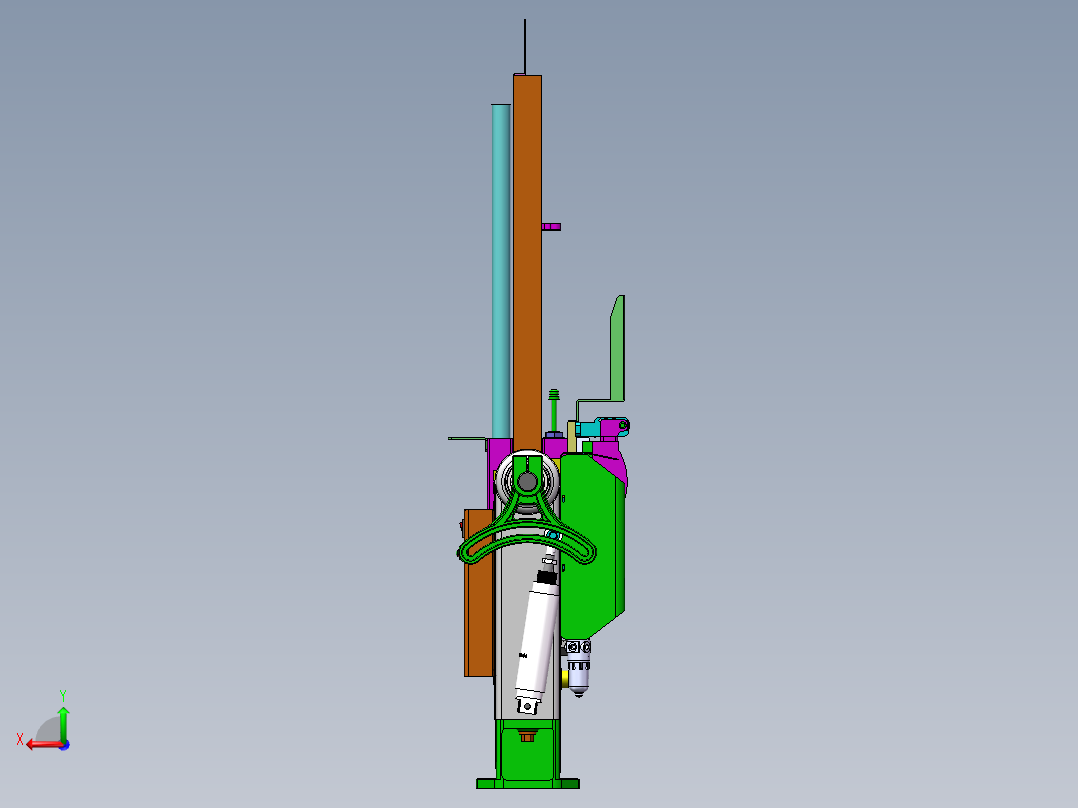Image resolution: width=1078 pixels, height=808 pixels.
Task: Select the teal vertical cylinder tube
Action: 501,271
